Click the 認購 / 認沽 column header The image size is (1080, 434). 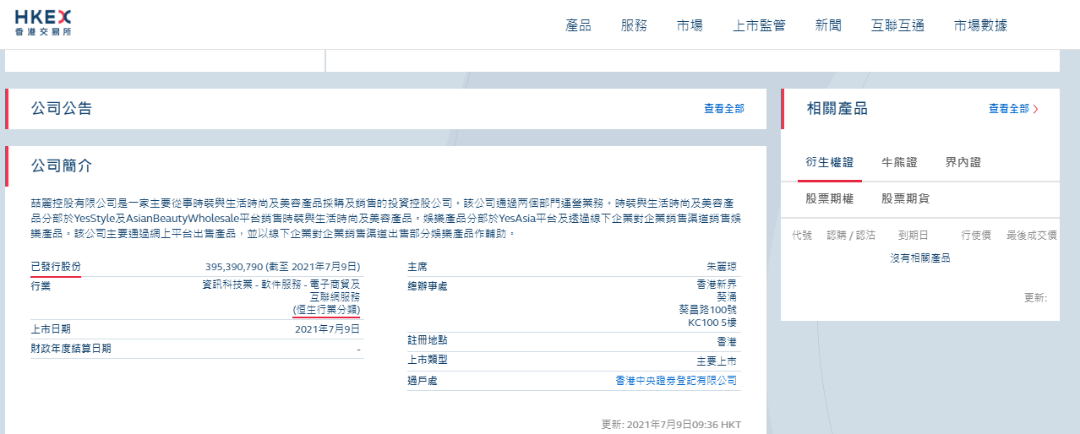point(851,235)
